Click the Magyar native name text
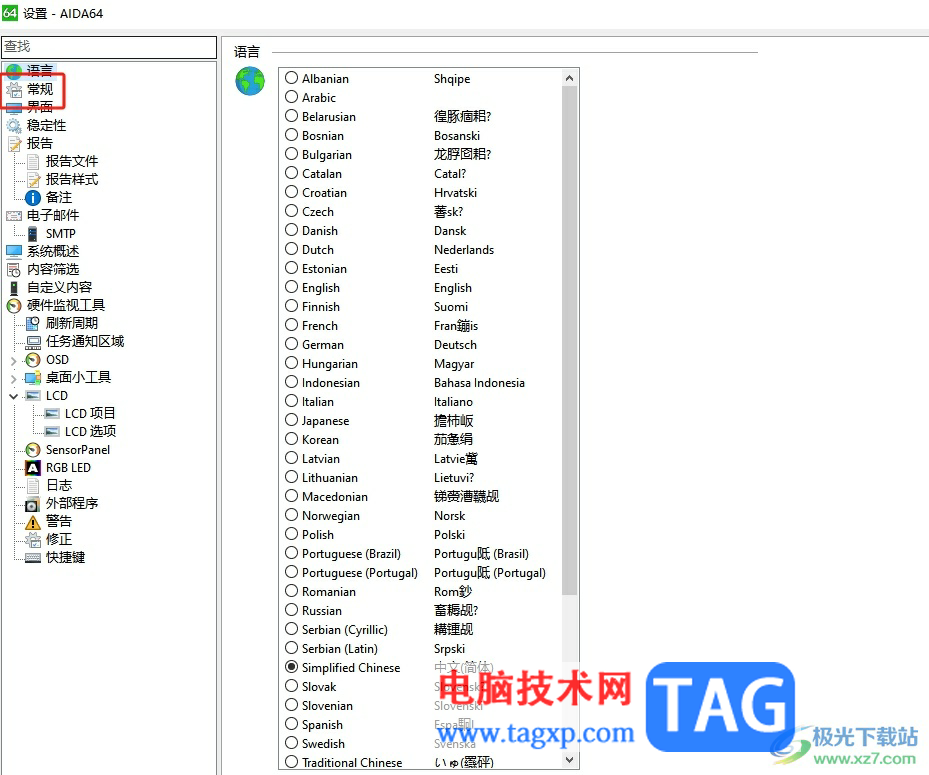929x775 pixels. [454, 364]
